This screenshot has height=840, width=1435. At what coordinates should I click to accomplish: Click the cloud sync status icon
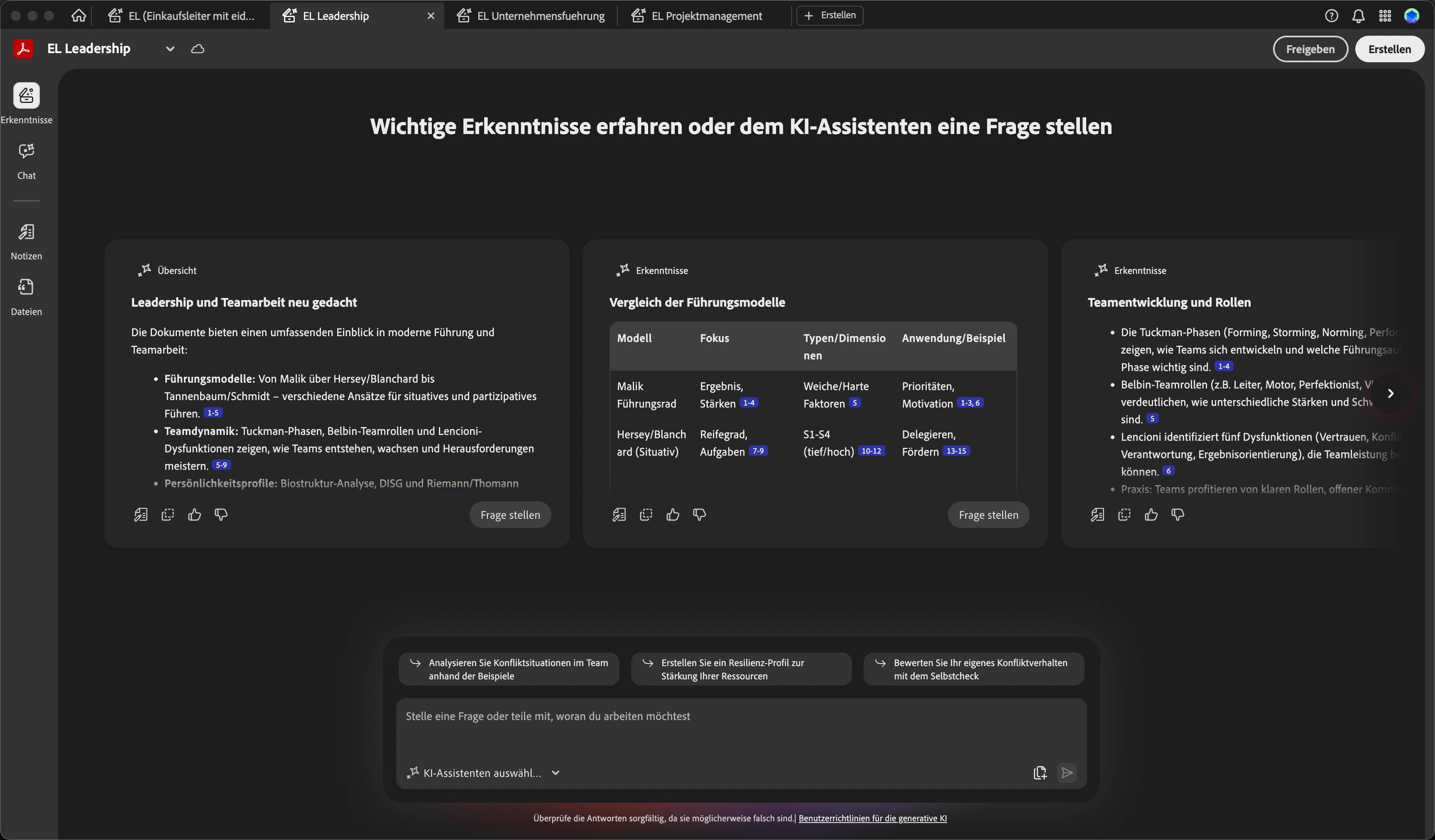point(198,49)
